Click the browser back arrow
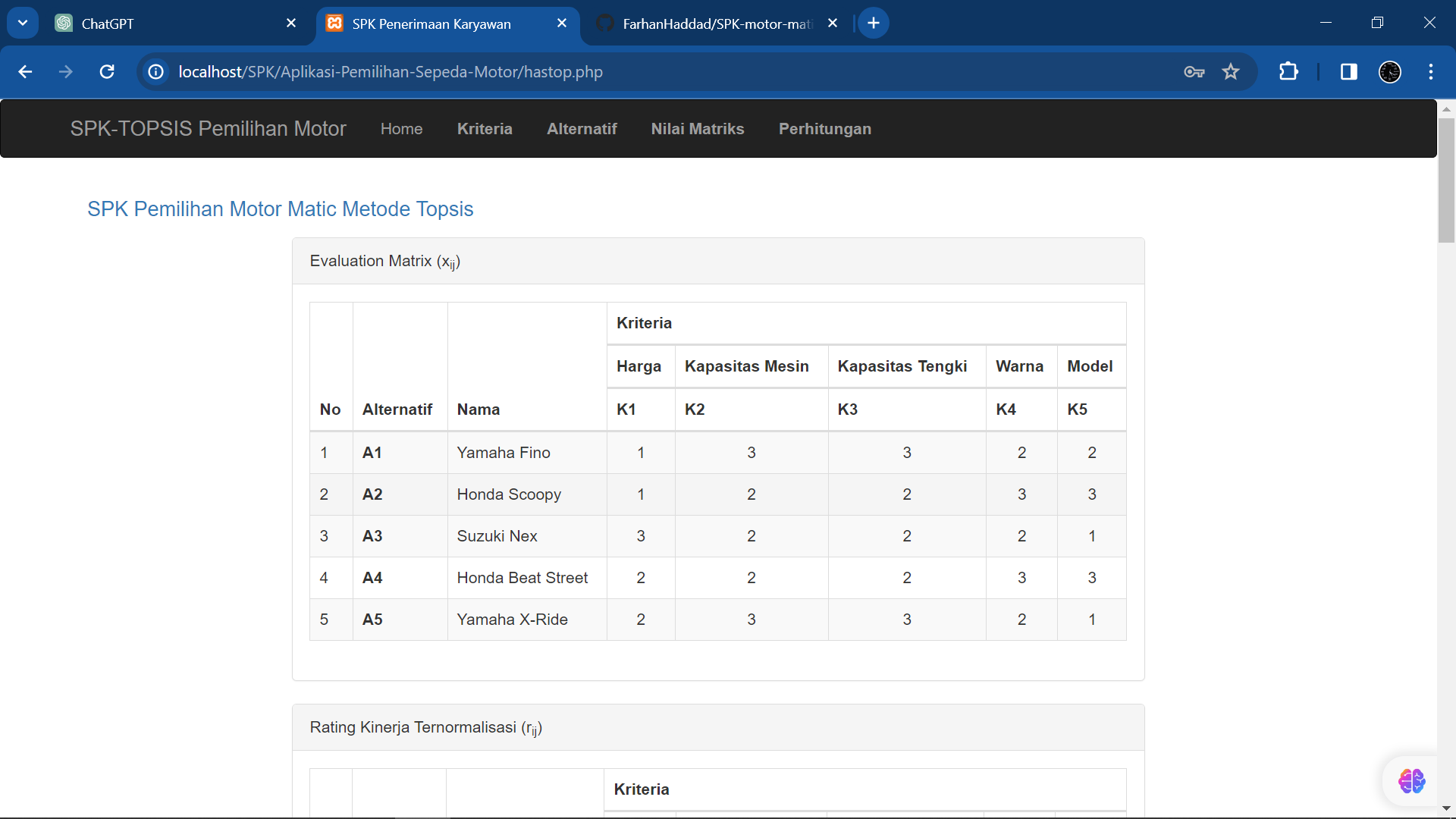This screenshot has height=819, width=1456. [x=25, y=72]
